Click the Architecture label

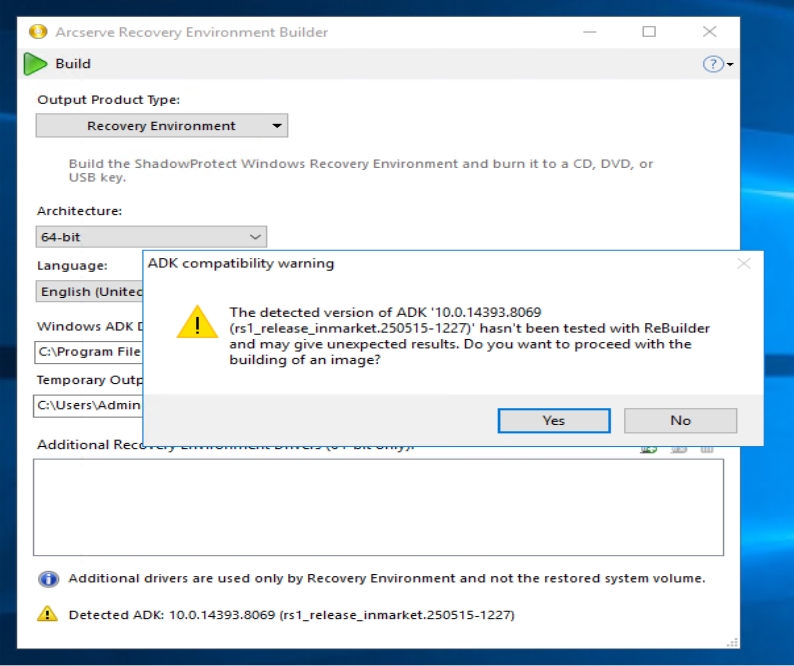pos(80,211)
